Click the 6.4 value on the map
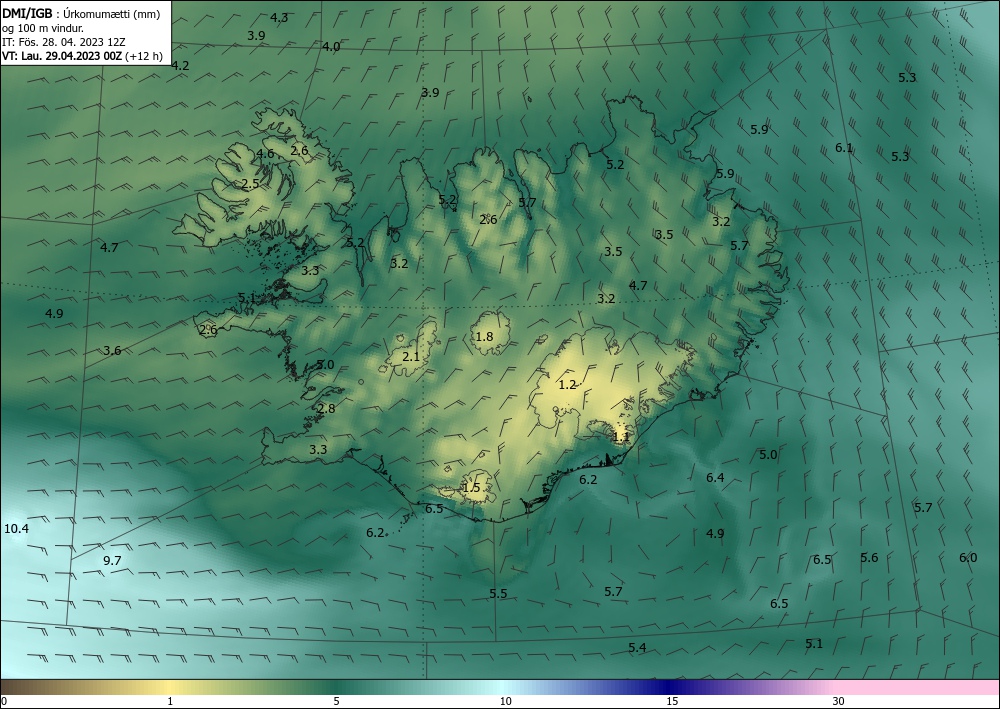 tap(716, 478)
